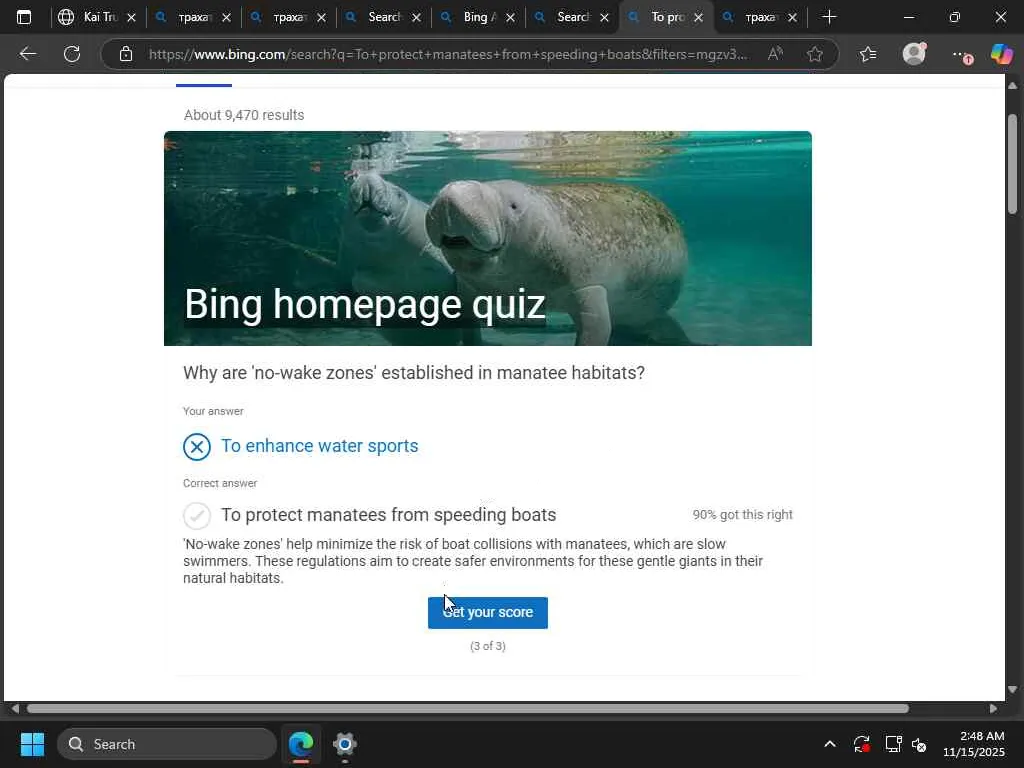
Task: Open a new browser tab
Action: click(829, 17)
